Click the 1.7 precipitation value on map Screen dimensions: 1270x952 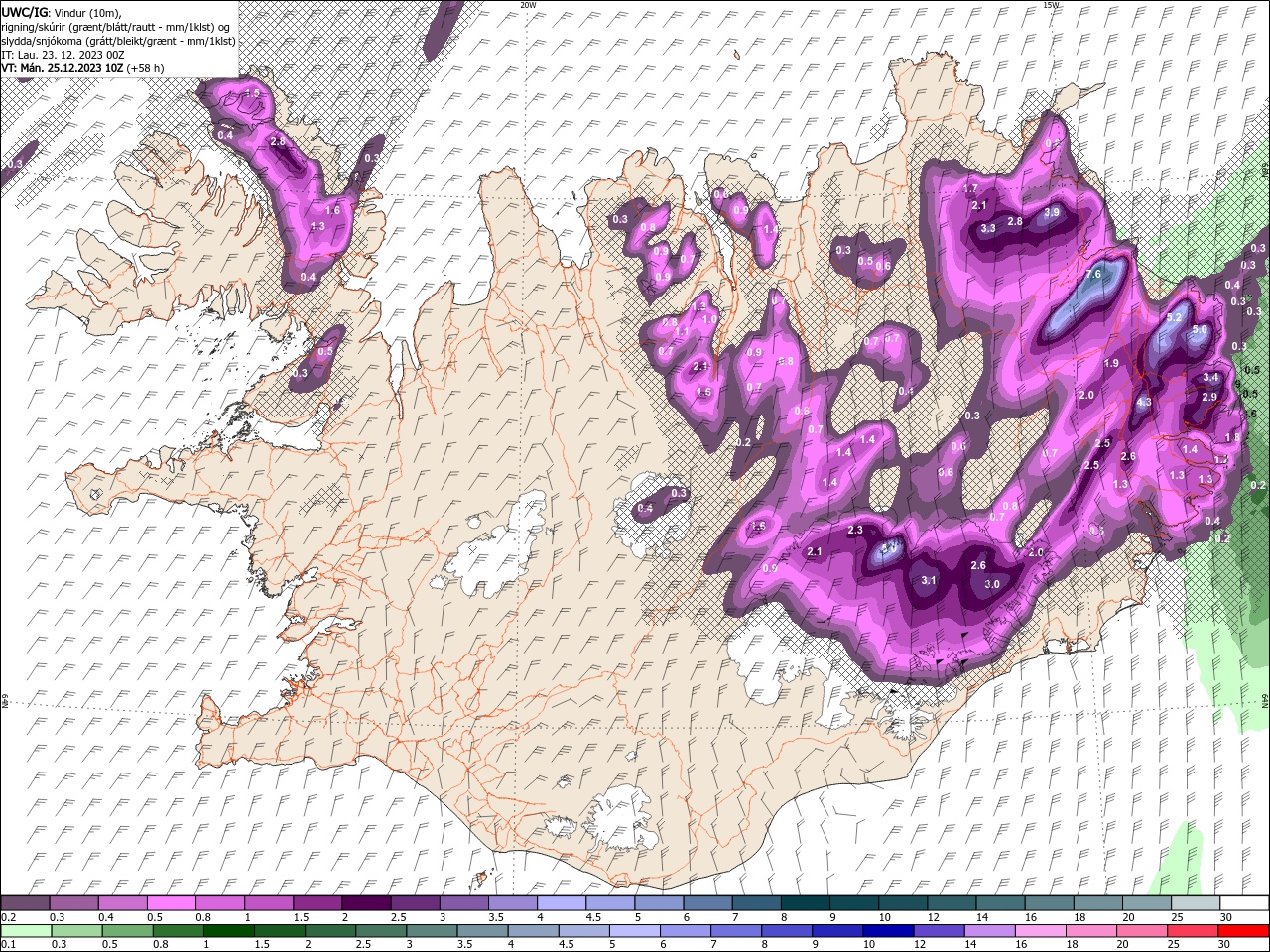970,188
